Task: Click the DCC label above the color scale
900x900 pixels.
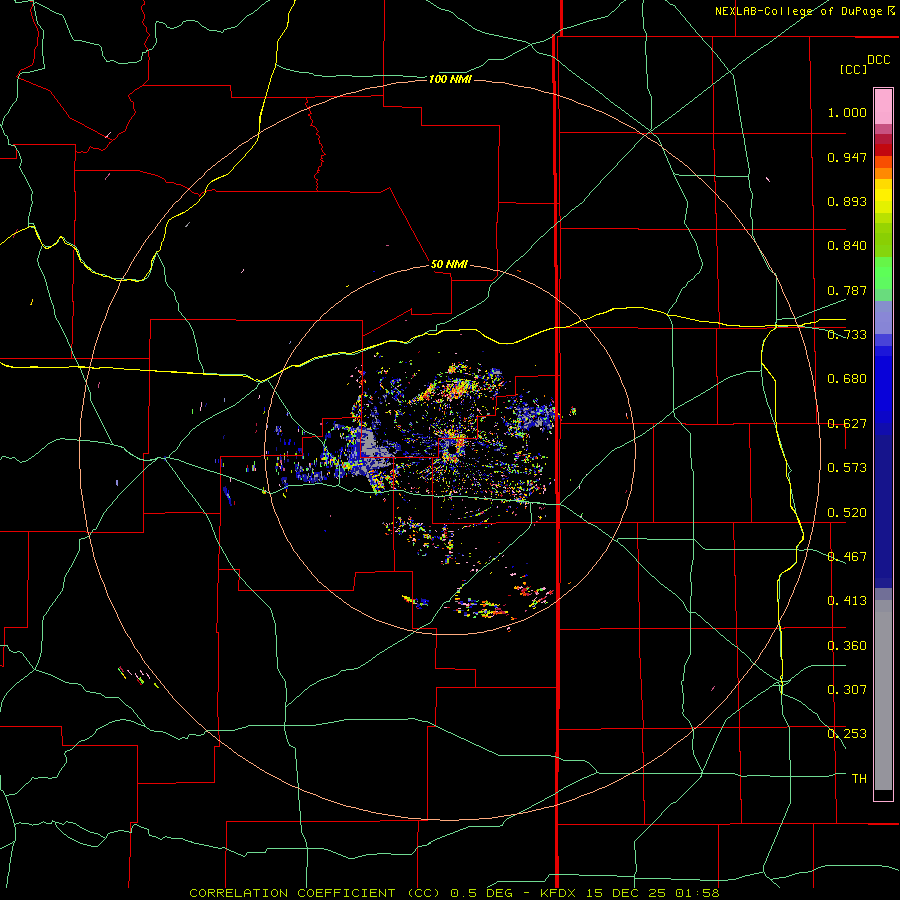Action: coord(878,60)
